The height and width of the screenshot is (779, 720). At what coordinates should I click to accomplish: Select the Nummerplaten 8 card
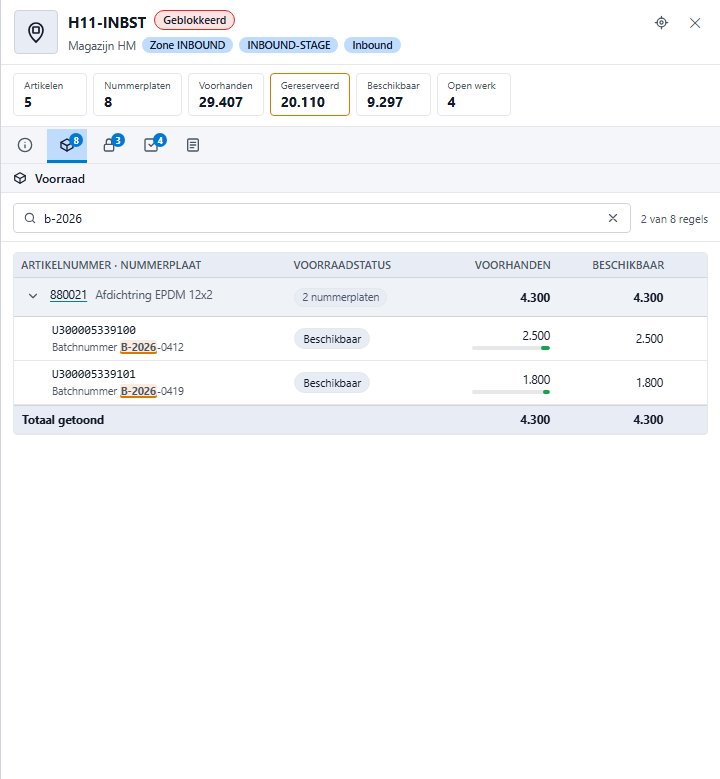click(x=138, y=94)
